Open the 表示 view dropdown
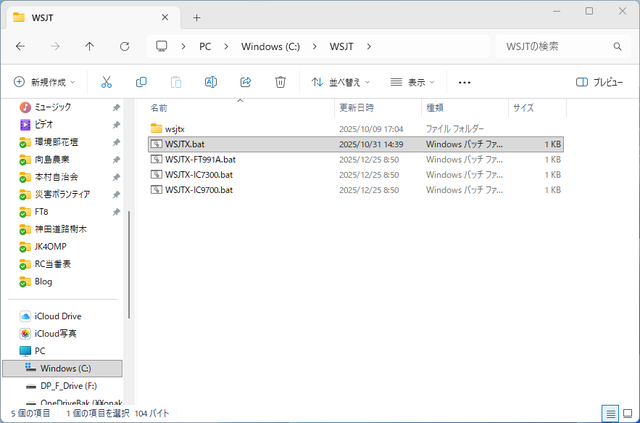This screenshot has width=640, height=423. [x=412, y=82]
